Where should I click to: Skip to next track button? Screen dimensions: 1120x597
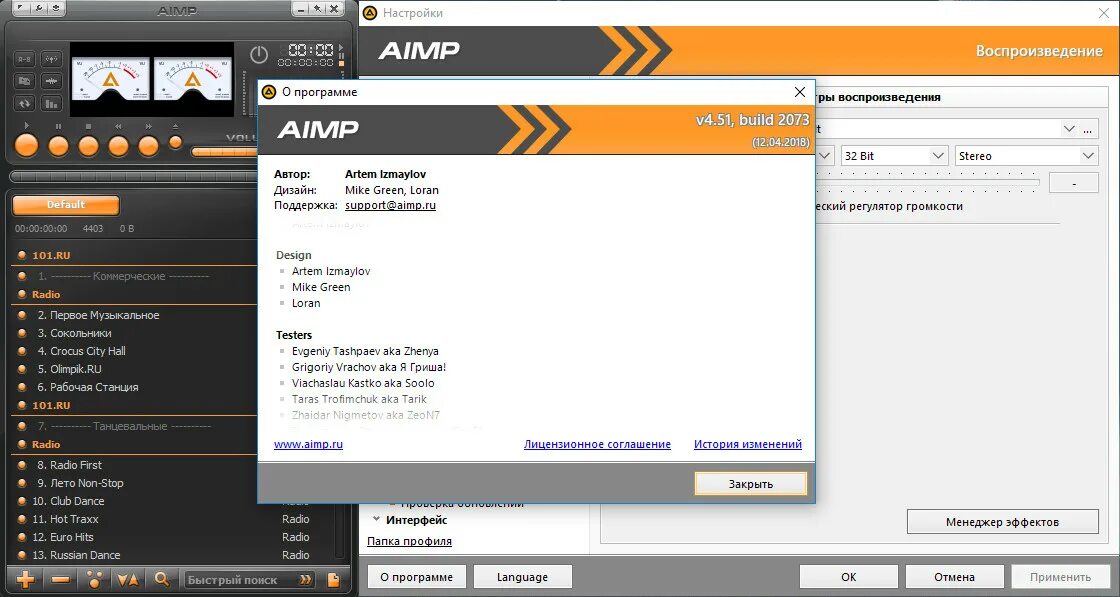point(148,145)
